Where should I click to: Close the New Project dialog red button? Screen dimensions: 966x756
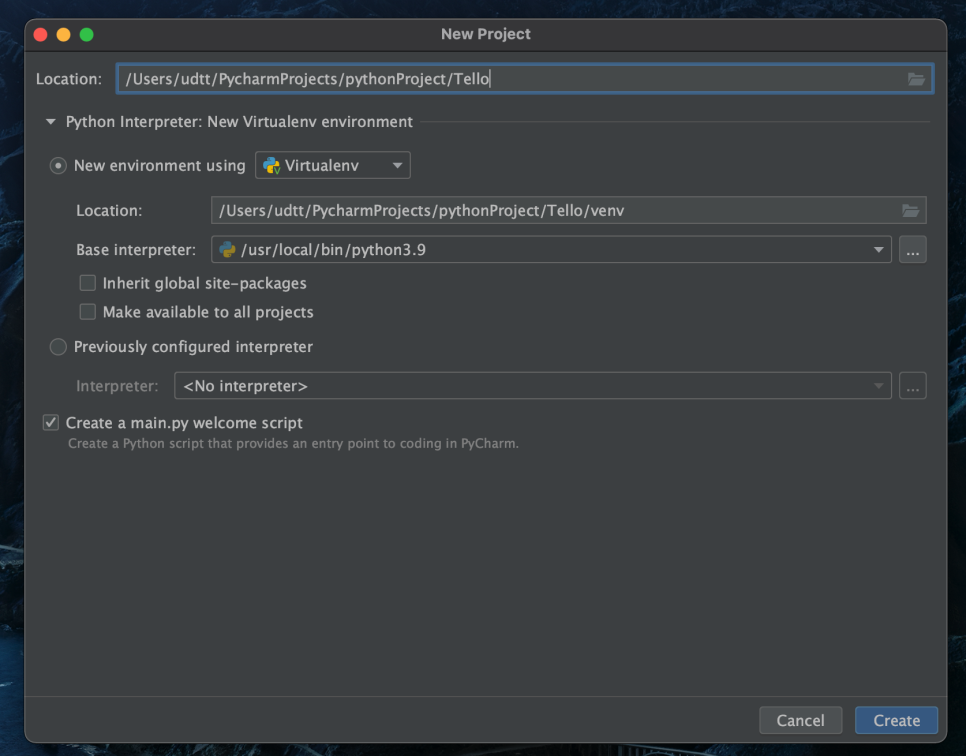[x=41, y=35]
